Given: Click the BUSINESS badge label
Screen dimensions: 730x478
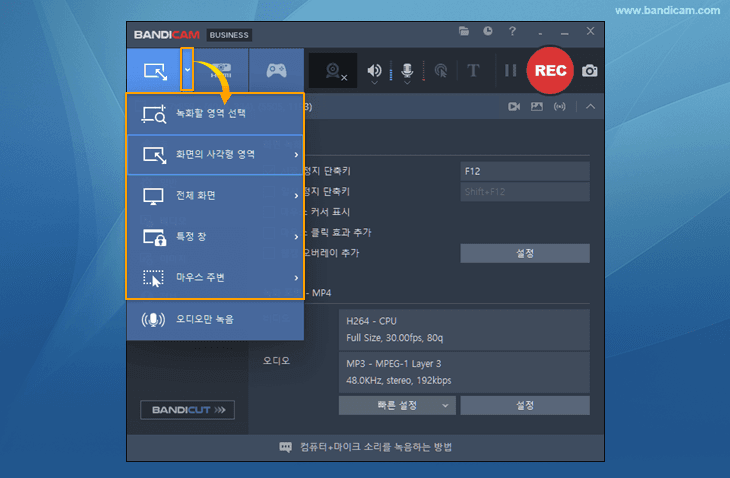Looking at the screenshot, I should [x=229, y=35].
